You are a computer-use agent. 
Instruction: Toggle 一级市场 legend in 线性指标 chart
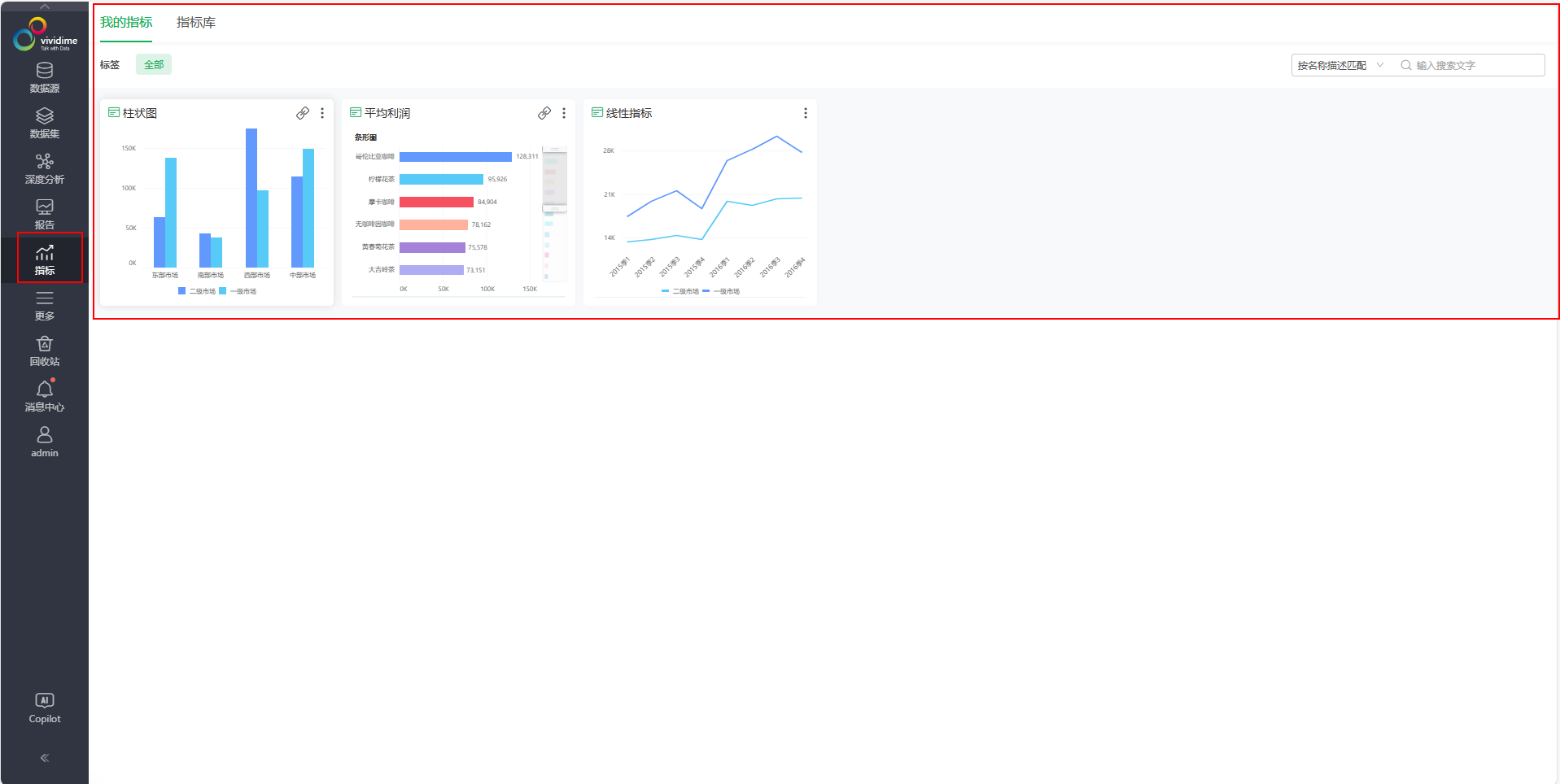(x=721, y=291)
